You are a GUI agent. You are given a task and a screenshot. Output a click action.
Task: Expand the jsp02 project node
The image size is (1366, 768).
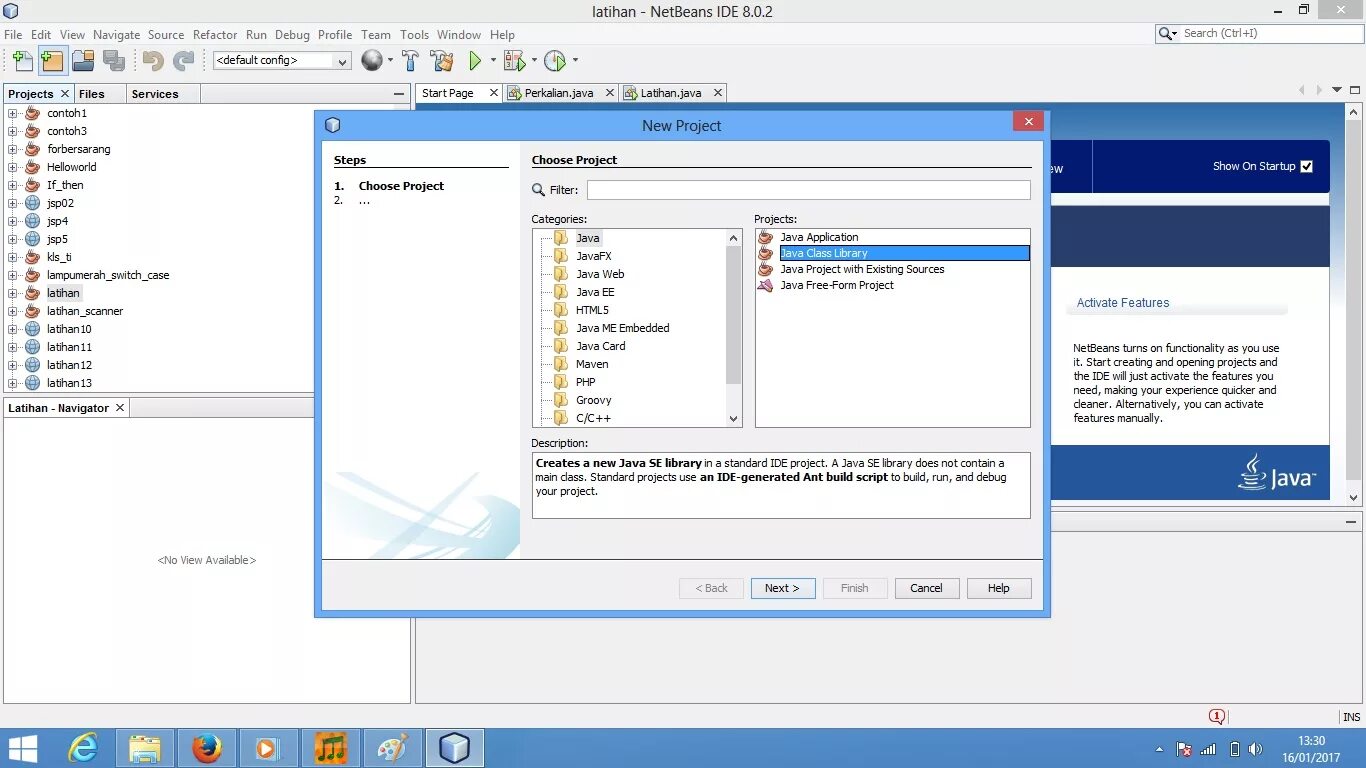(13, 203)
